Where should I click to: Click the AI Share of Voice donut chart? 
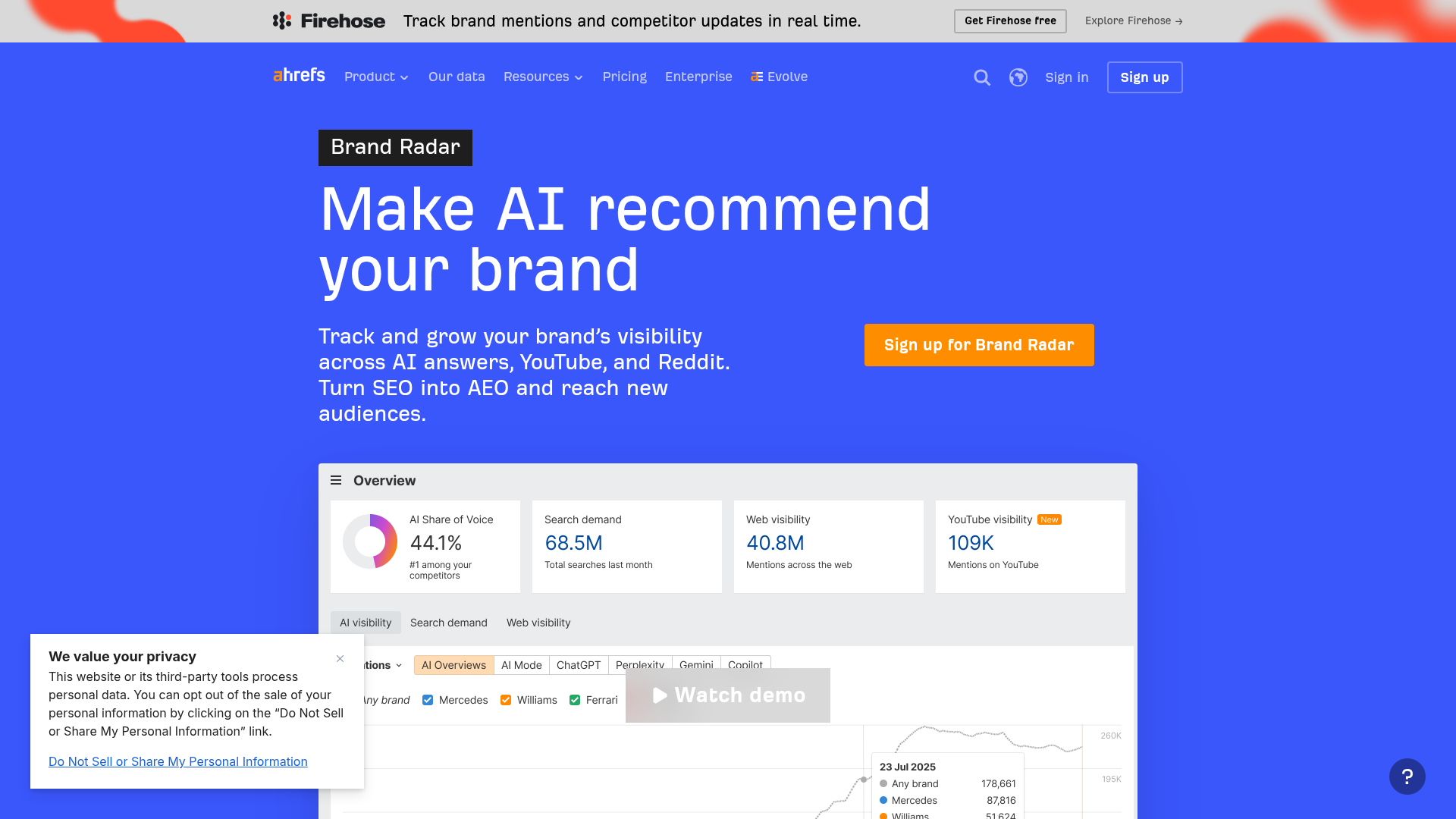(370, 541)
